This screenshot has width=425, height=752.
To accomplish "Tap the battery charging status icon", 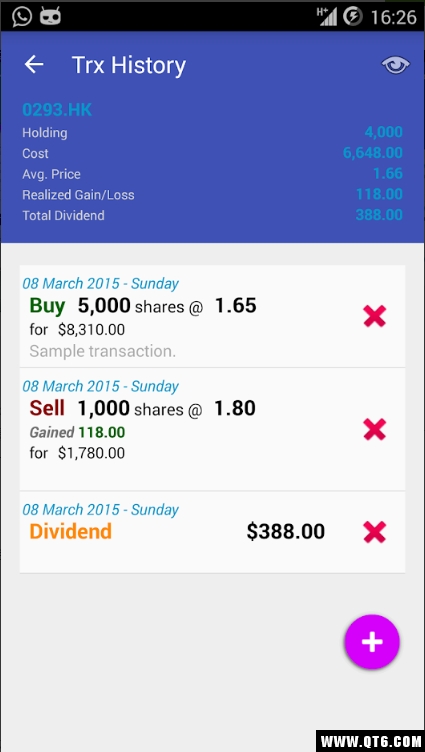I will tap(353, 17).
